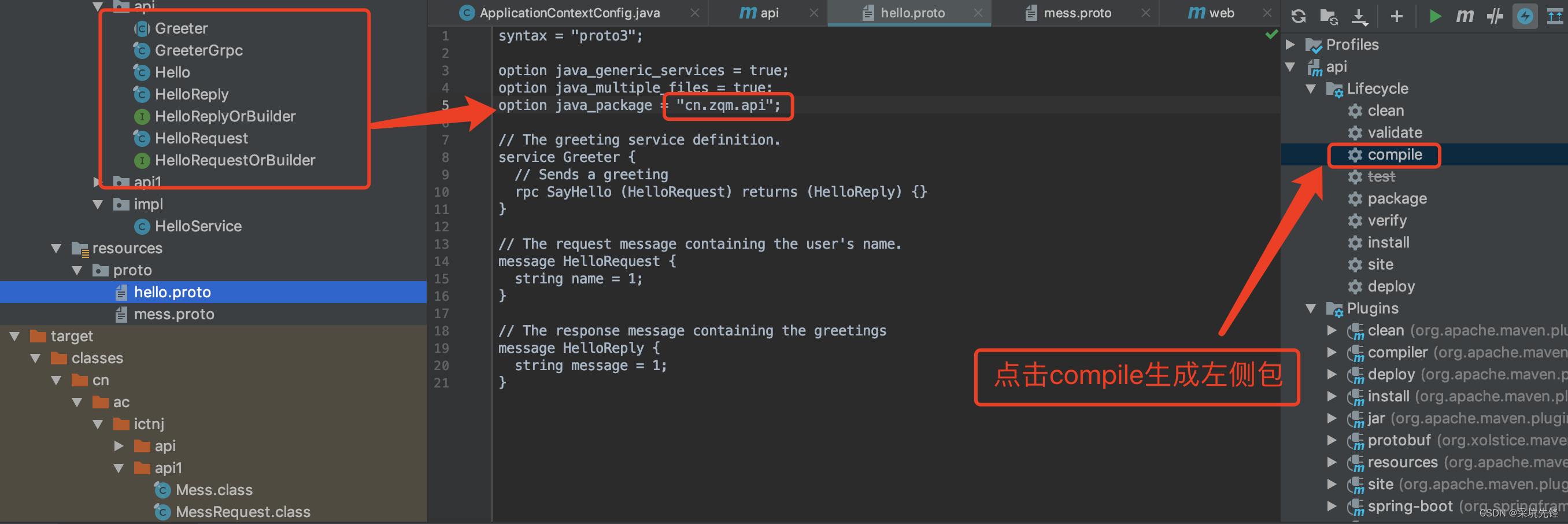Click the protobuf plugin icon
1568x524 pixels.
(1355, 441)
